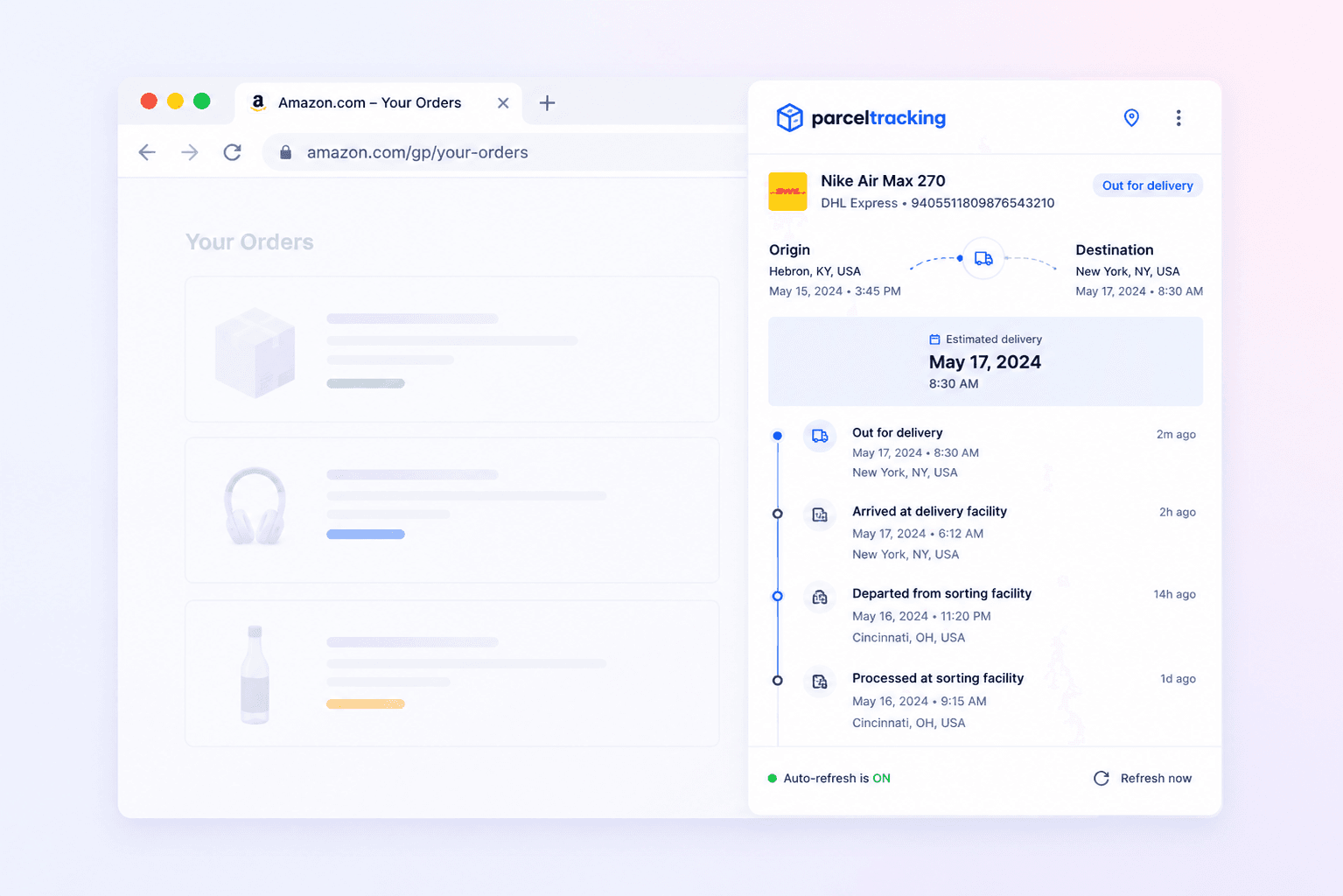Click the blue status bar in the headphones order

[x=366, y=535]
